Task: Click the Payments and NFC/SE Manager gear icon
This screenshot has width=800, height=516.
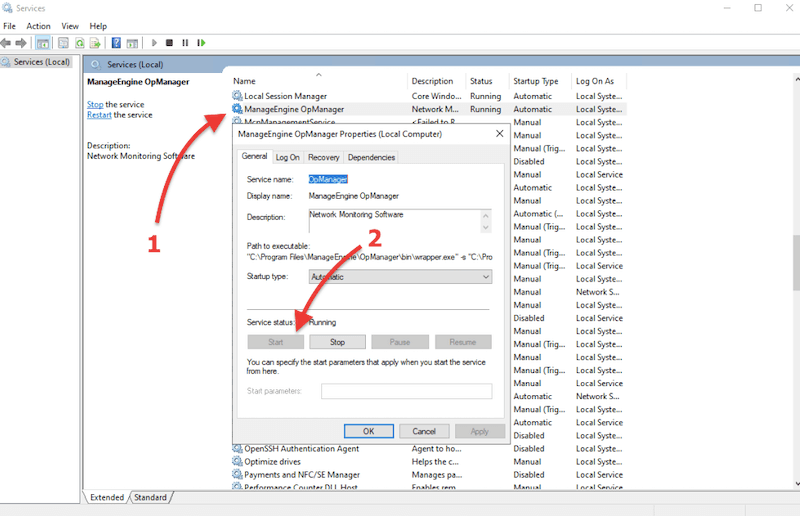Action: [237, 475]
